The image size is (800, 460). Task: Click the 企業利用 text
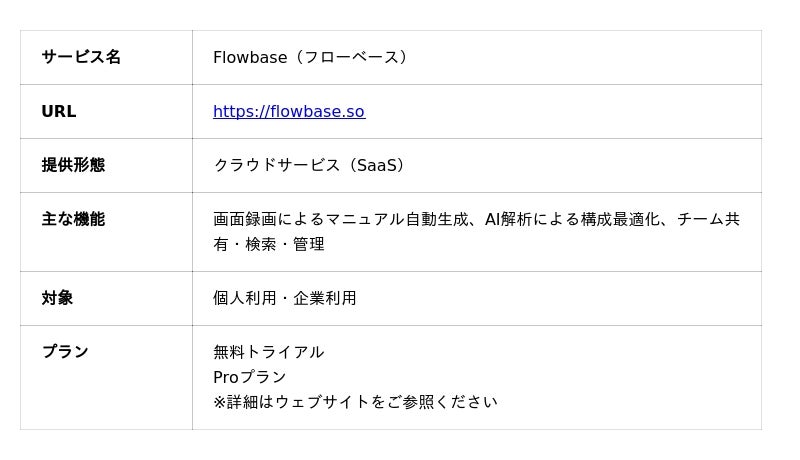click(325, 298)
